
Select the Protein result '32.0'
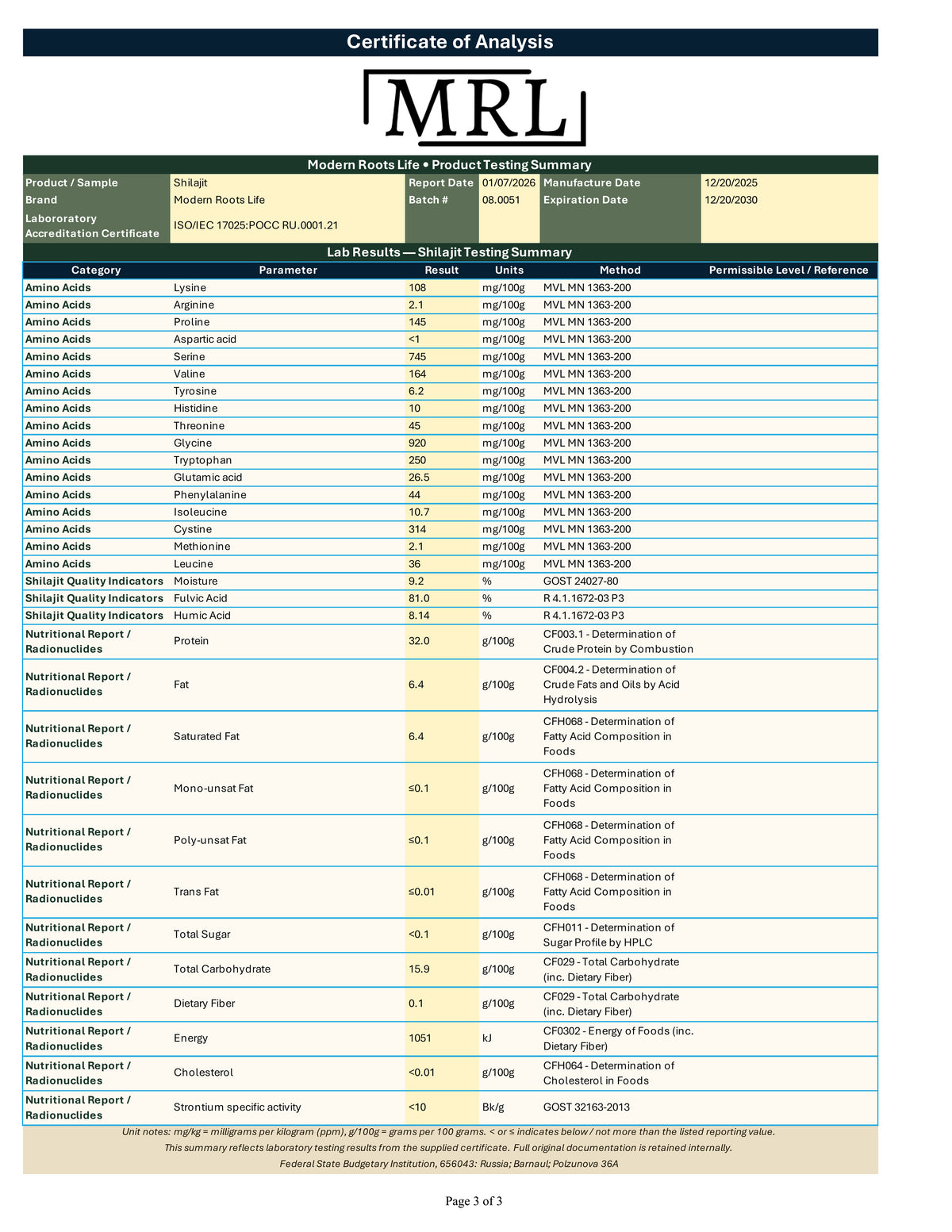coord(419,641)
